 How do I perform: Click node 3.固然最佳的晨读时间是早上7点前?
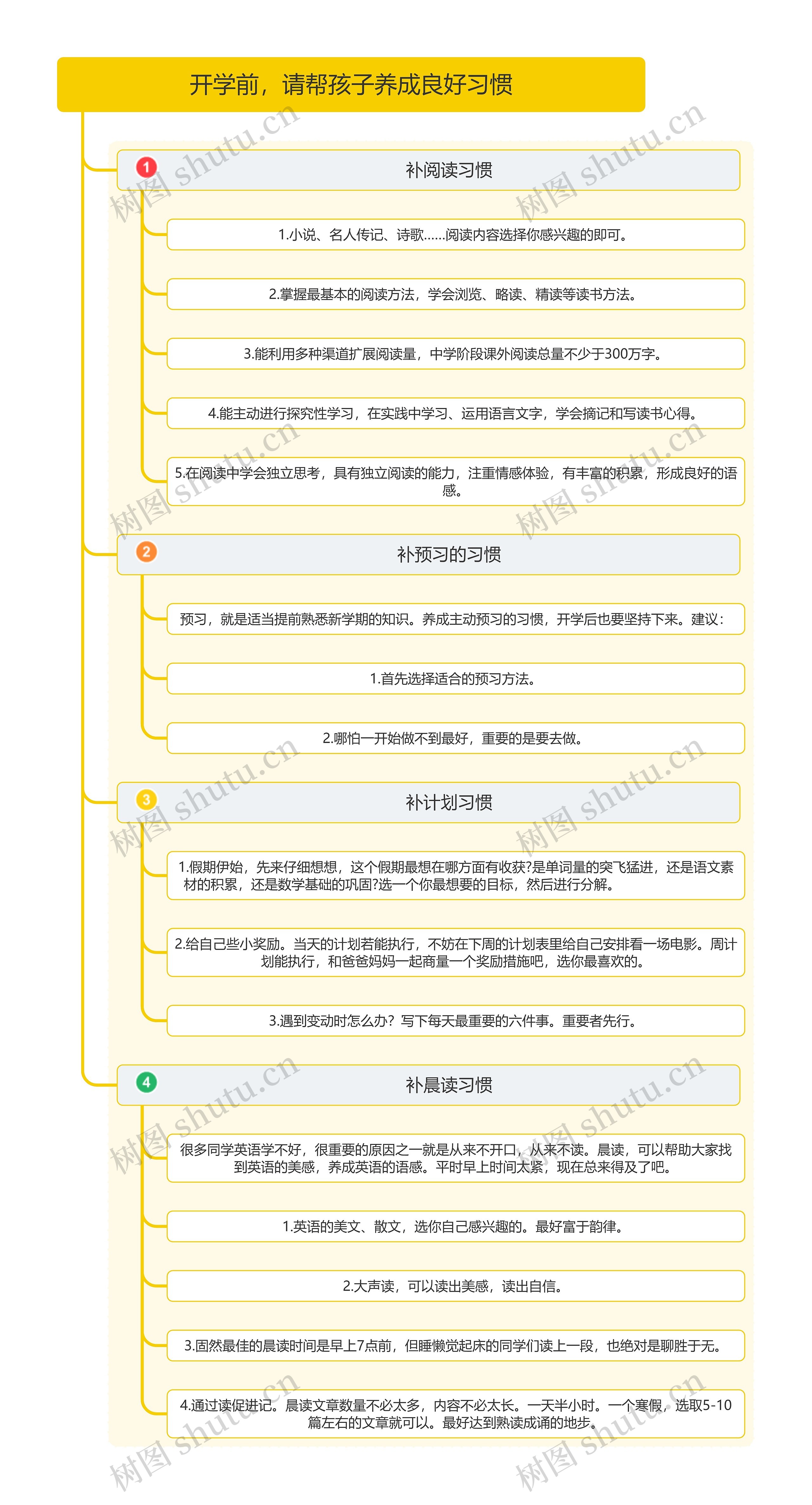pyautogui.click(x=456, y=1345)
